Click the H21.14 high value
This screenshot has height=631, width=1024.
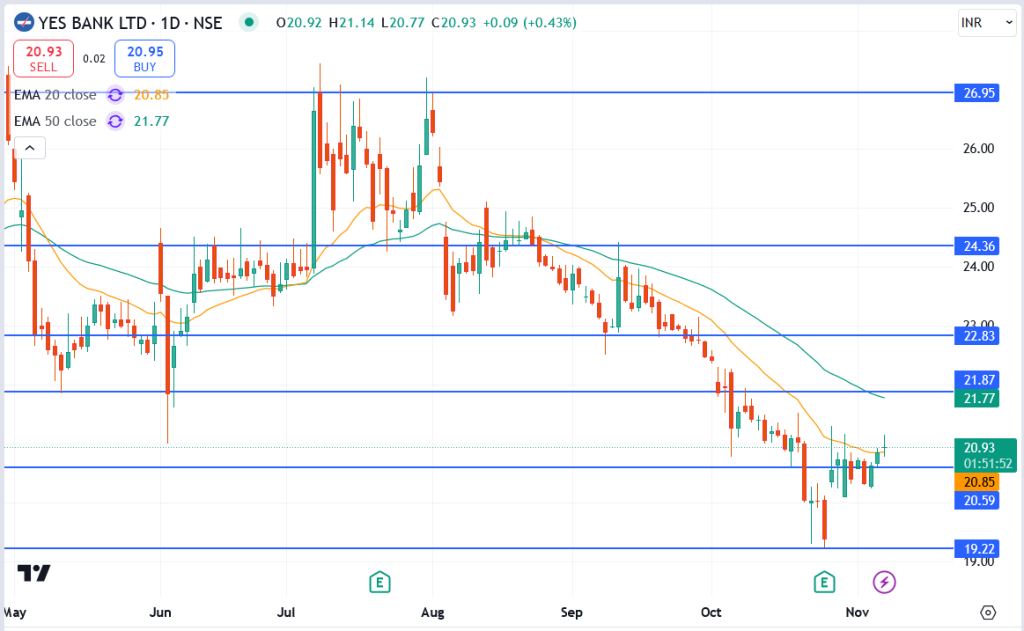click(x=351, y=23)
